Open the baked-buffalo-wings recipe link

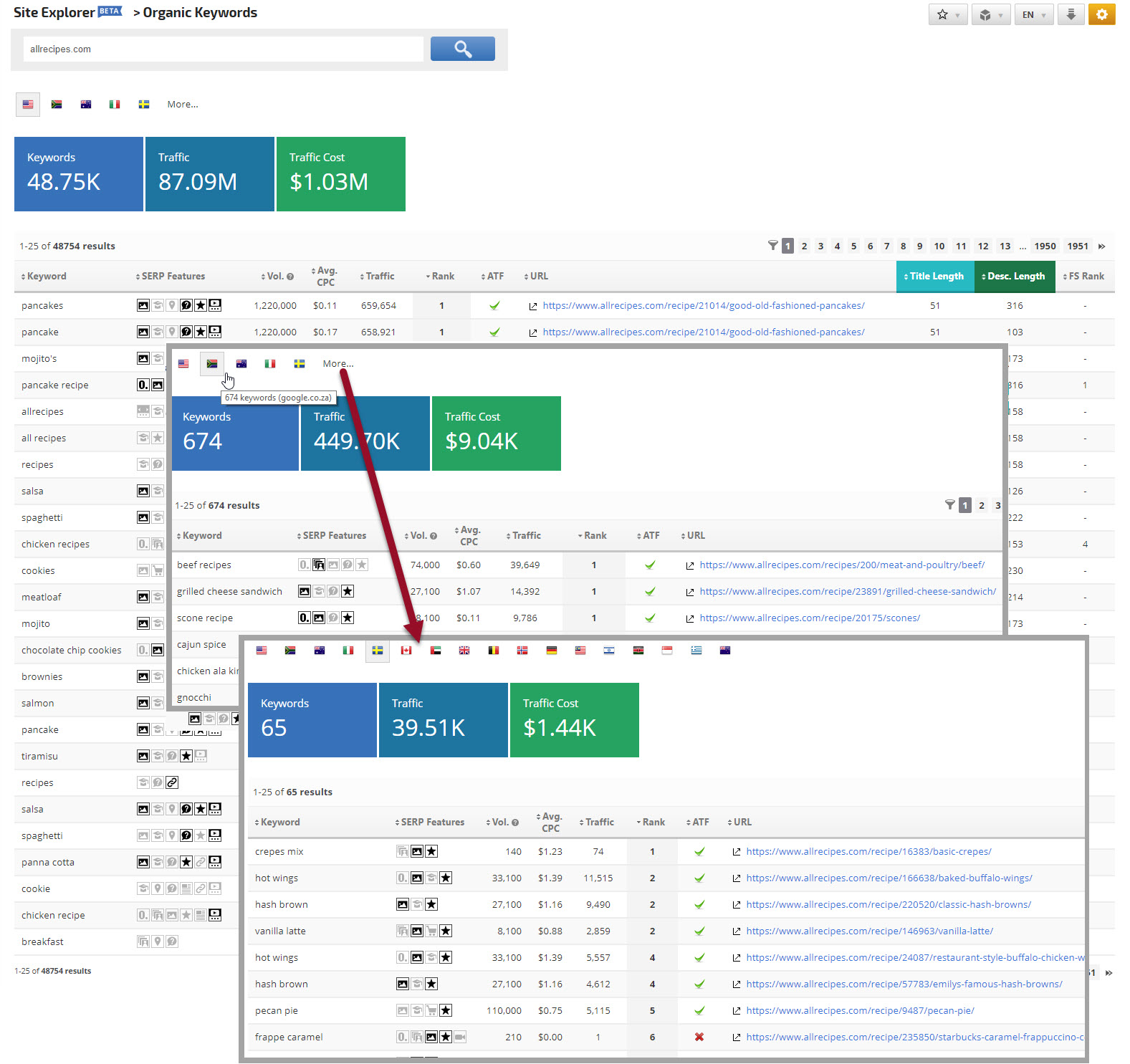889,878
